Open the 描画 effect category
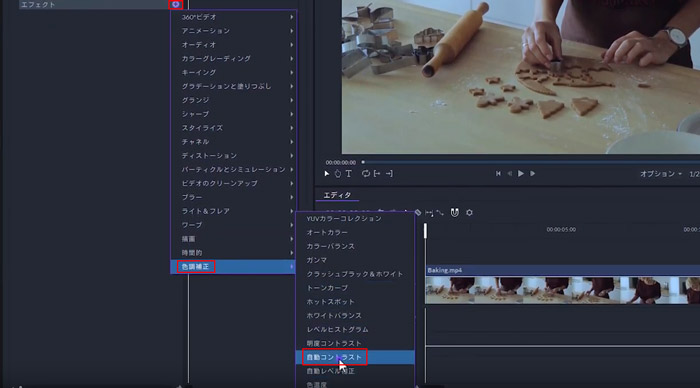This screenshot has height=388, width=700. coord(233,239)
